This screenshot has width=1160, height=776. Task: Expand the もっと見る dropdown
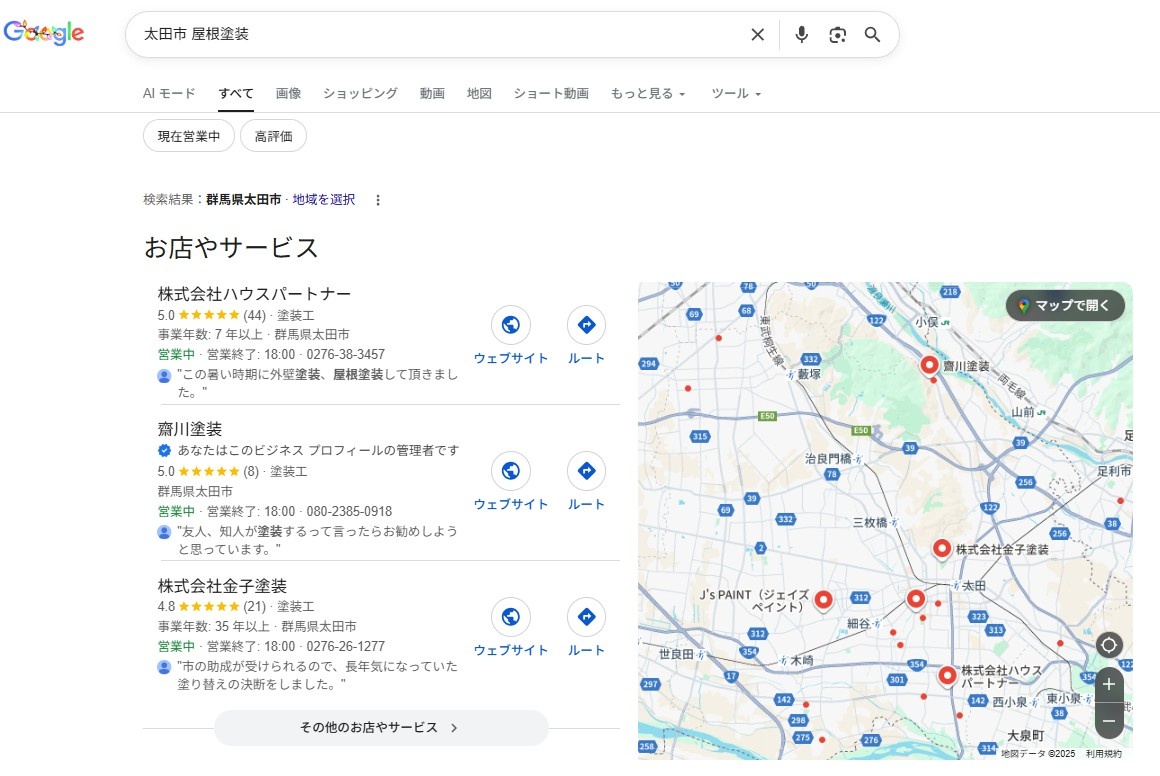coord(648,93)
